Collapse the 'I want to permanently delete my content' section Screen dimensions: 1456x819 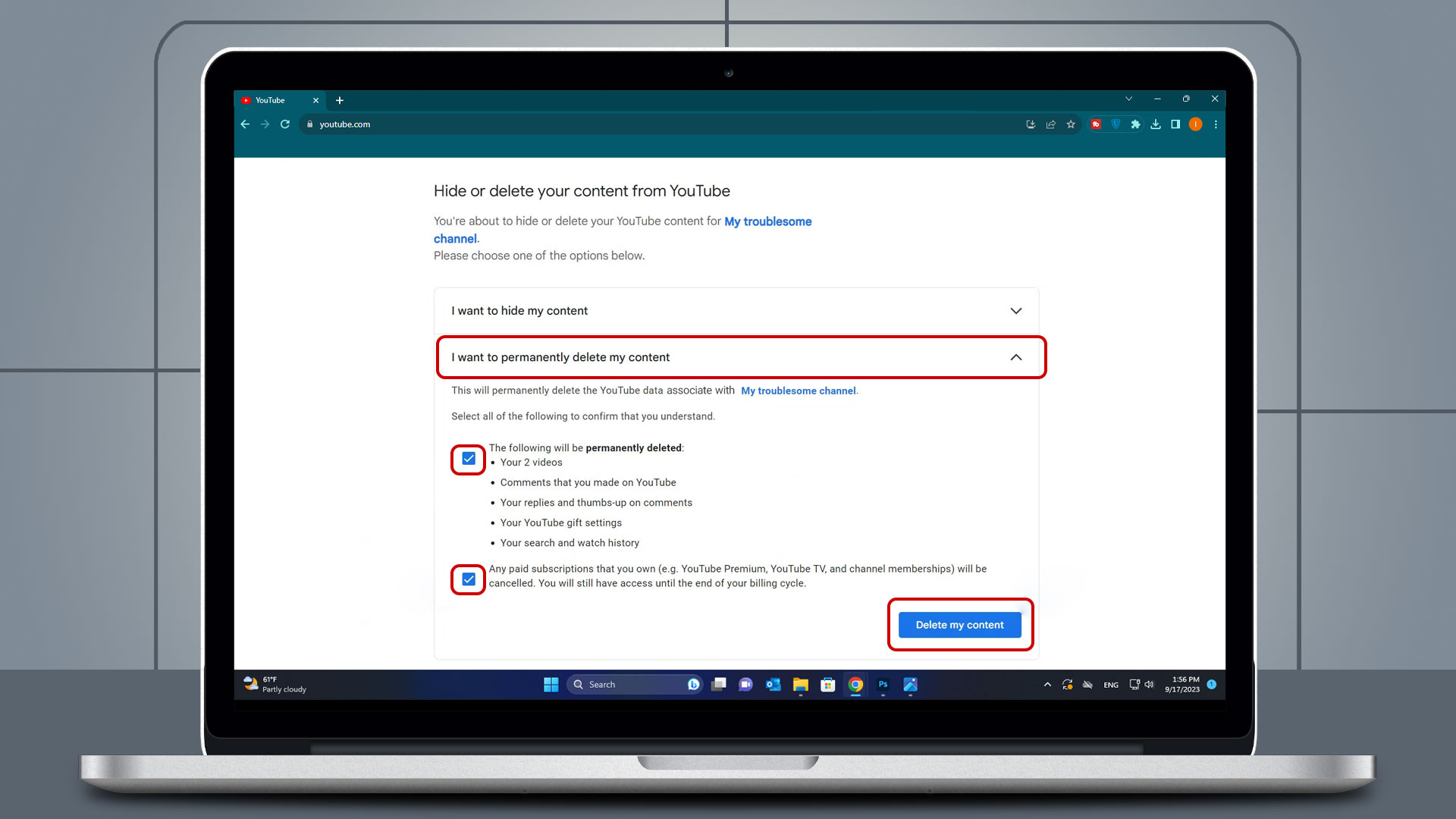[1015, 357]
